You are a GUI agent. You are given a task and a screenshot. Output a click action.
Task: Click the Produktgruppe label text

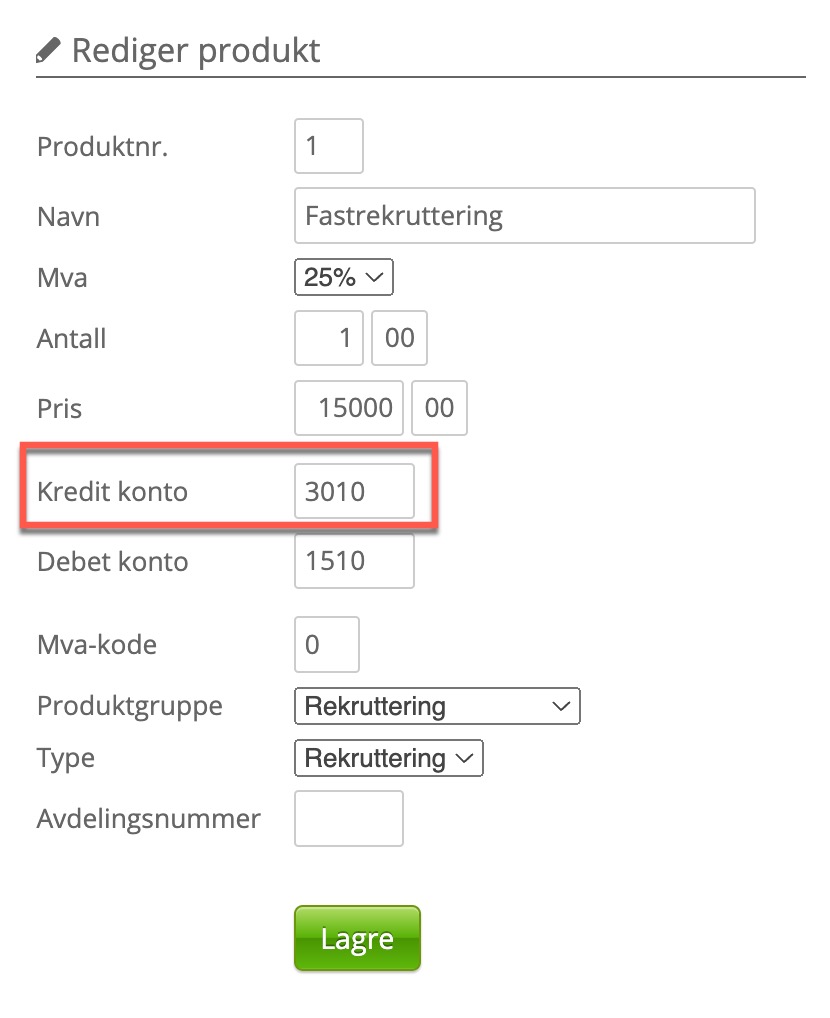[x=130, y=705]
